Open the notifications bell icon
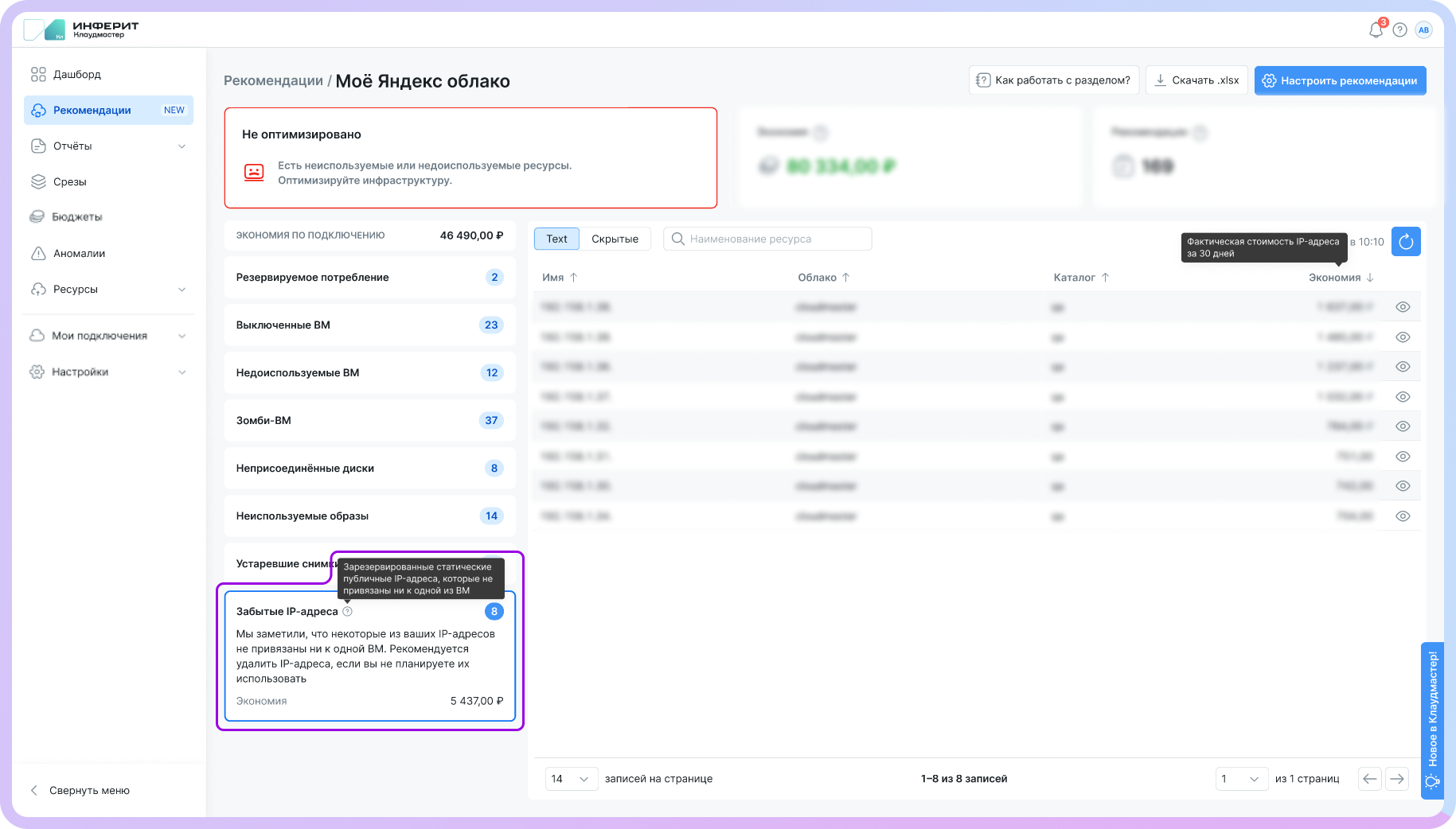 click(x=1376, y=30)
